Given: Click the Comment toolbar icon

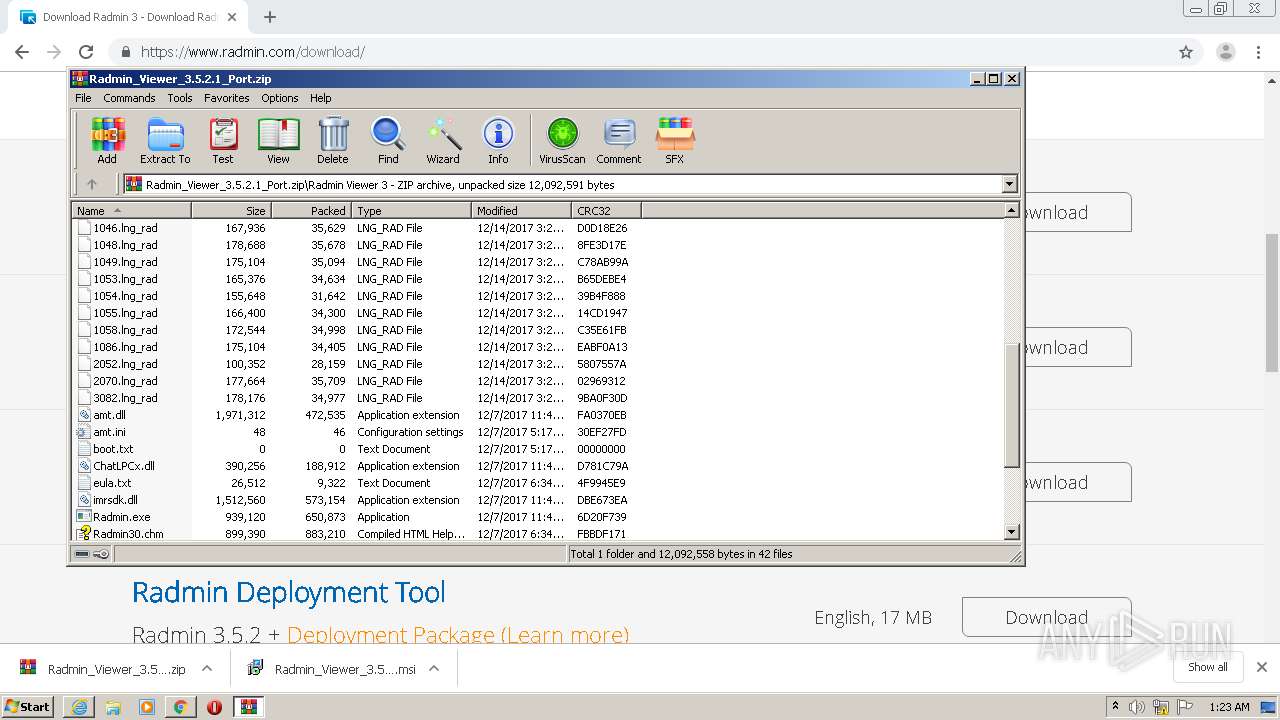Looking at the screenshot, I should tap(619, 140).
